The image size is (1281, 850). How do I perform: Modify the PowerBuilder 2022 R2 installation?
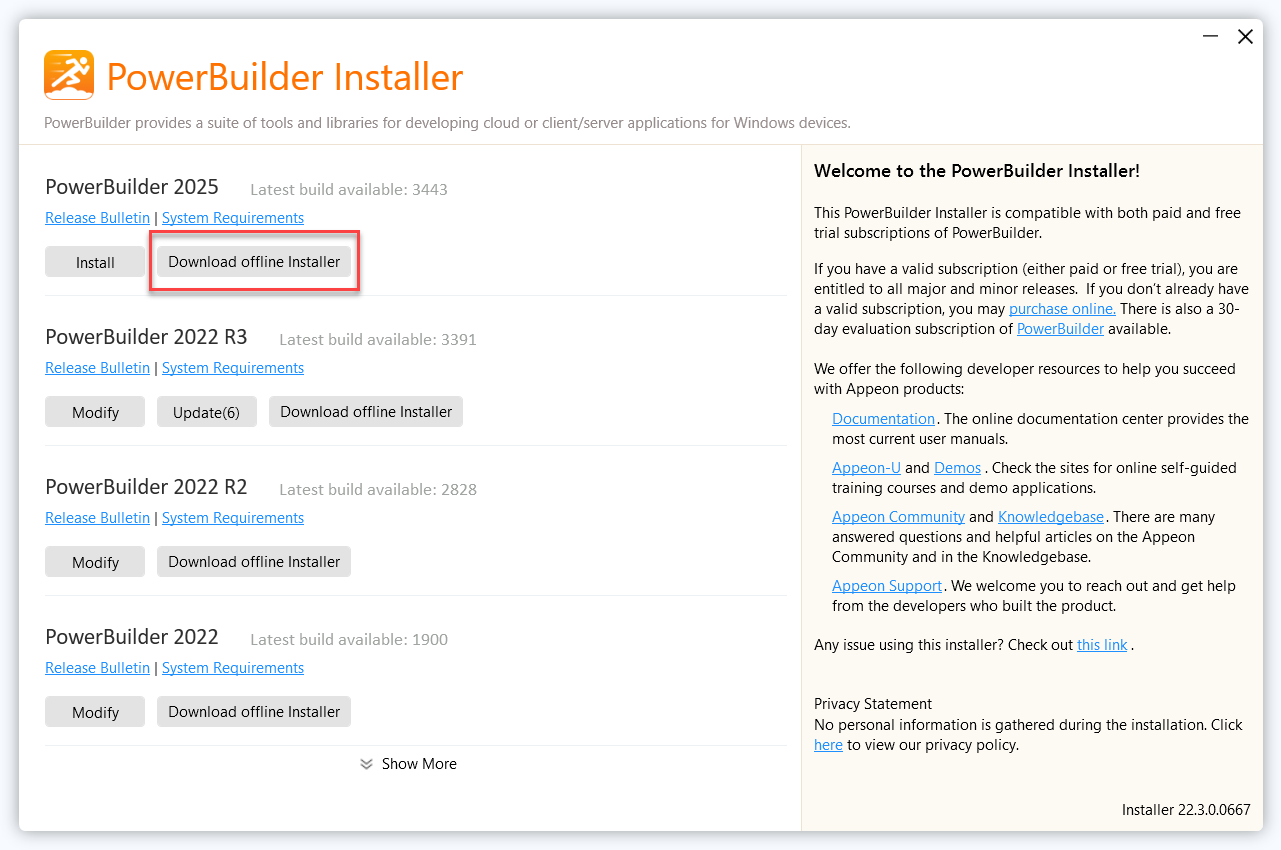pyautogui.click(x=95, y=562)
